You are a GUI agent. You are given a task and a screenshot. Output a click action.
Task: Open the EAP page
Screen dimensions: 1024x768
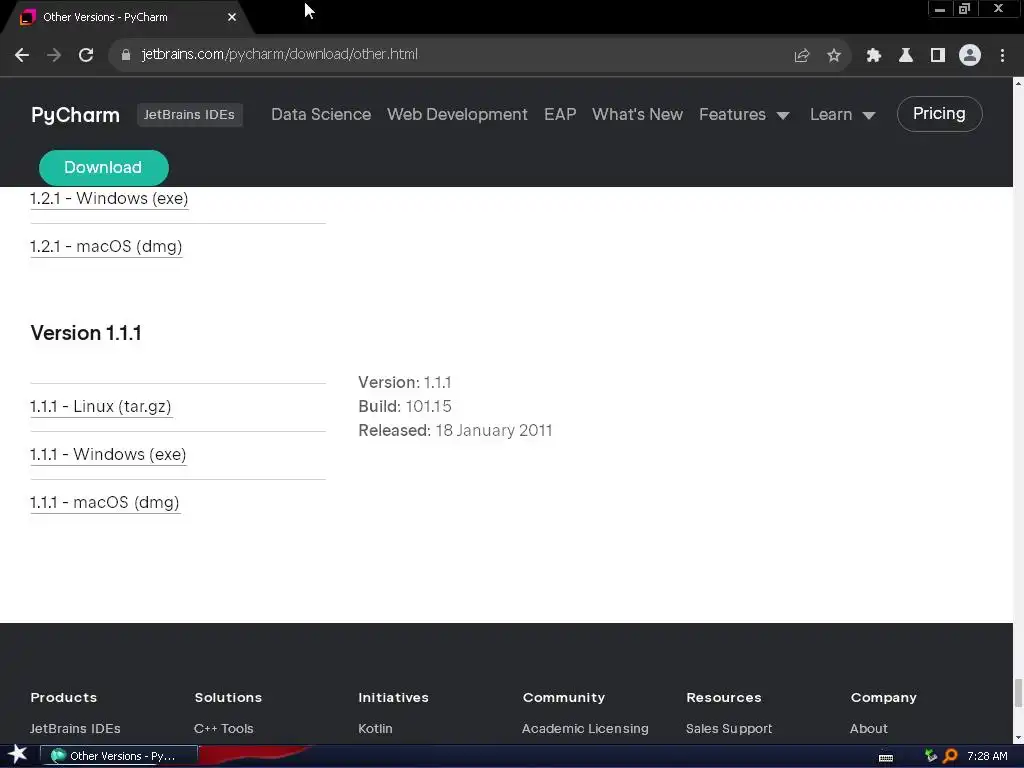coord(560,114)
